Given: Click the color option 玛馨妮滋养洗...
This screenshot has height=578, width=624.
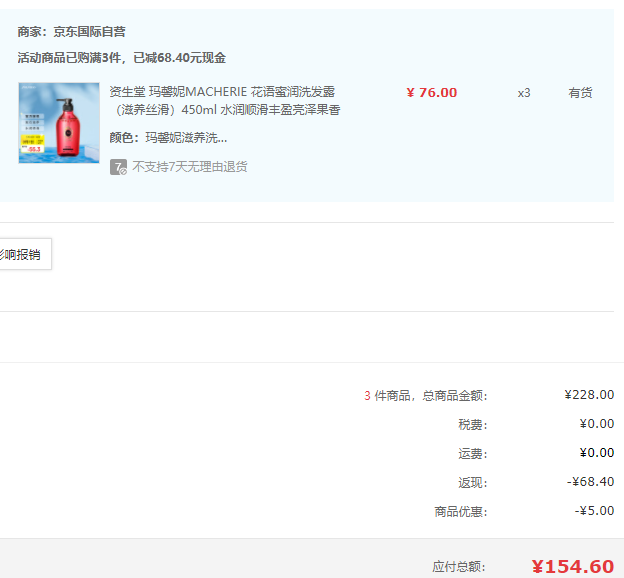Looking at the screenshot, I should coord(186,138).
